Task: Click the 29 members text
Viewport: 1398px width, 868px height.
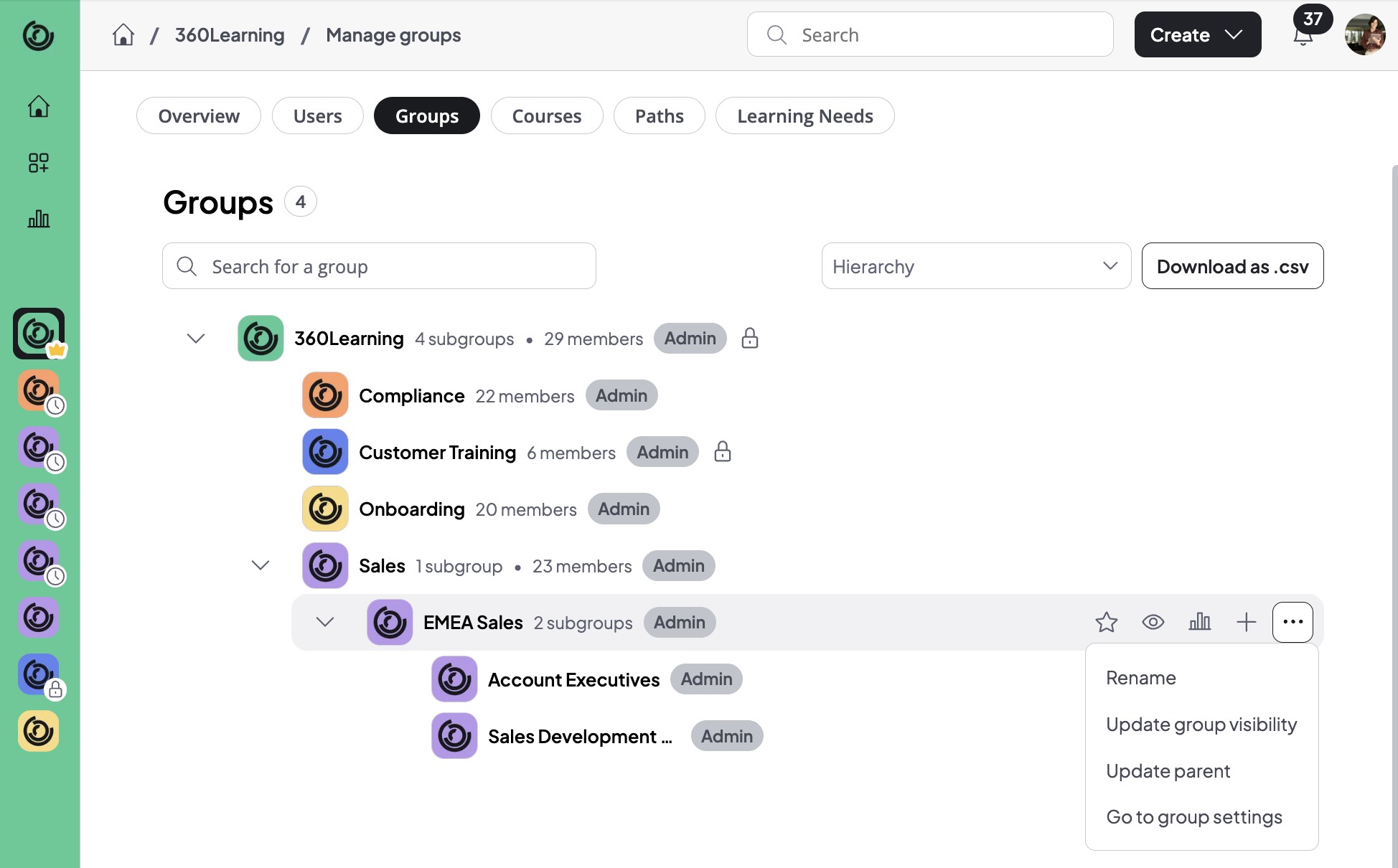Action: [x=594, y=339]
